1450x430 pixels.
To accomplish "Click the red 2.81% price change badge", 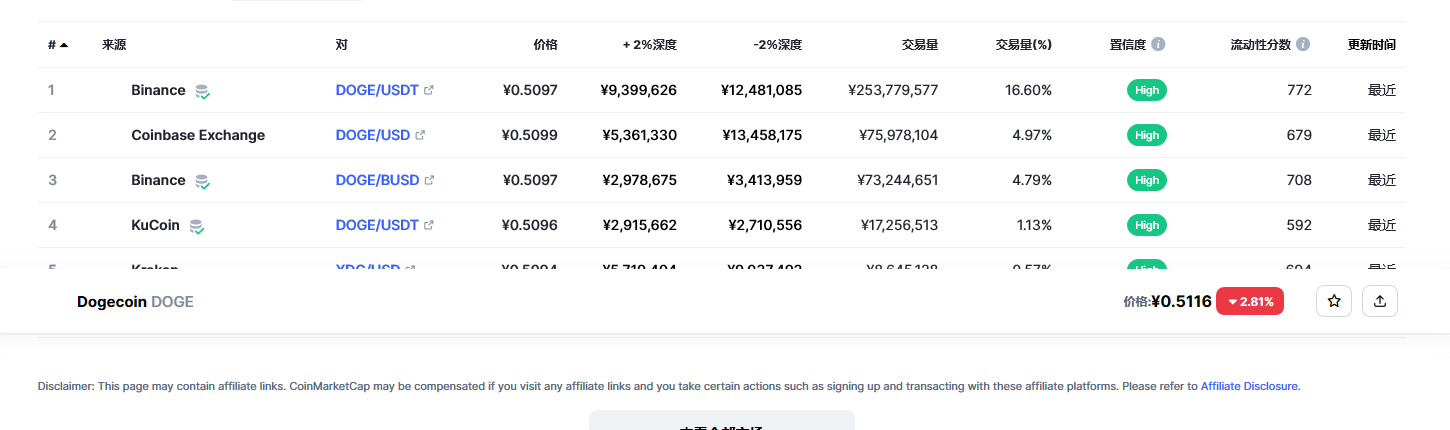I will (1249, 301).
